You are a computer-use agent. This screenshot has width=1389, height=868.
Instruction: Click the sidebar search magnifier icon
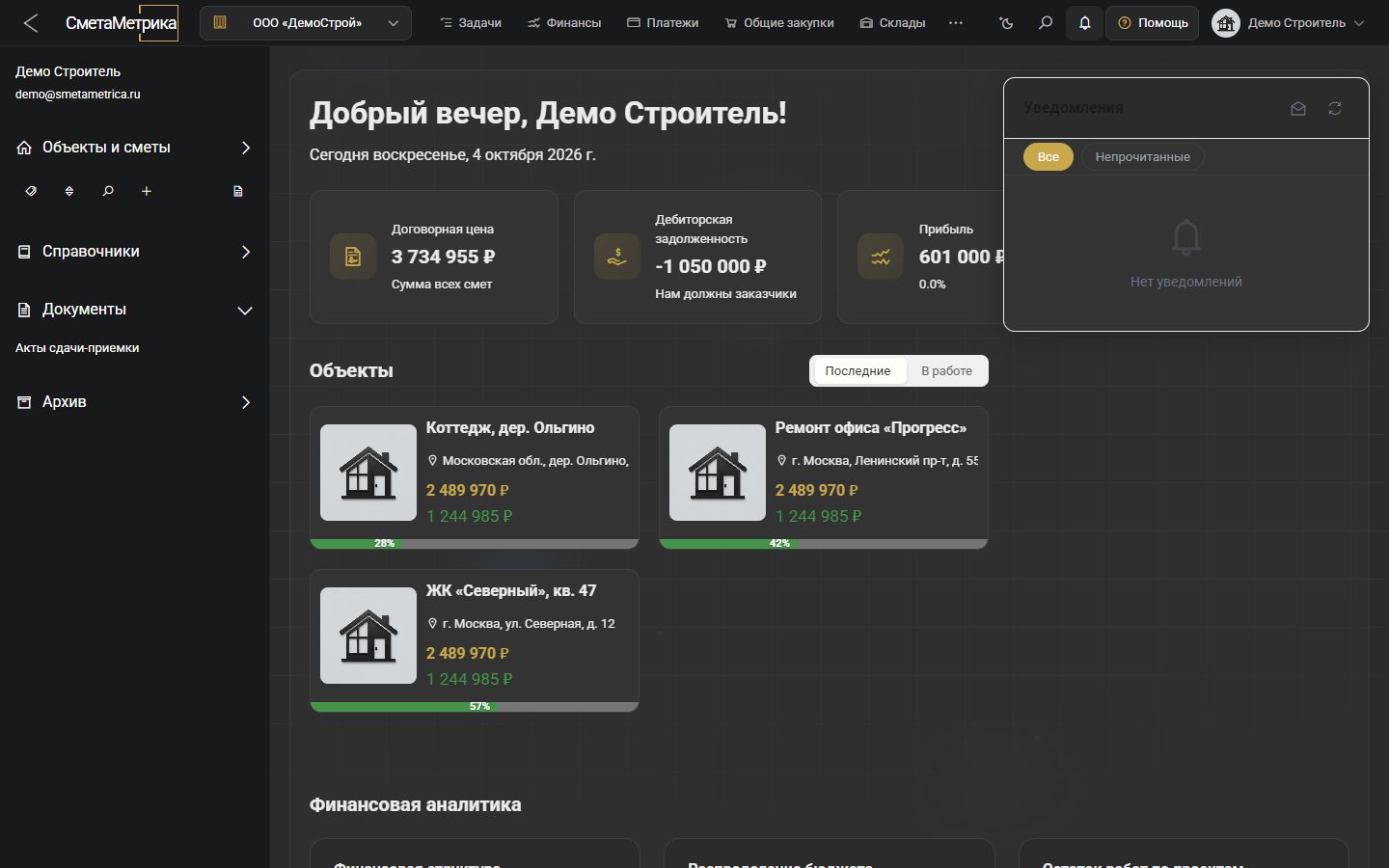[108, 191]
